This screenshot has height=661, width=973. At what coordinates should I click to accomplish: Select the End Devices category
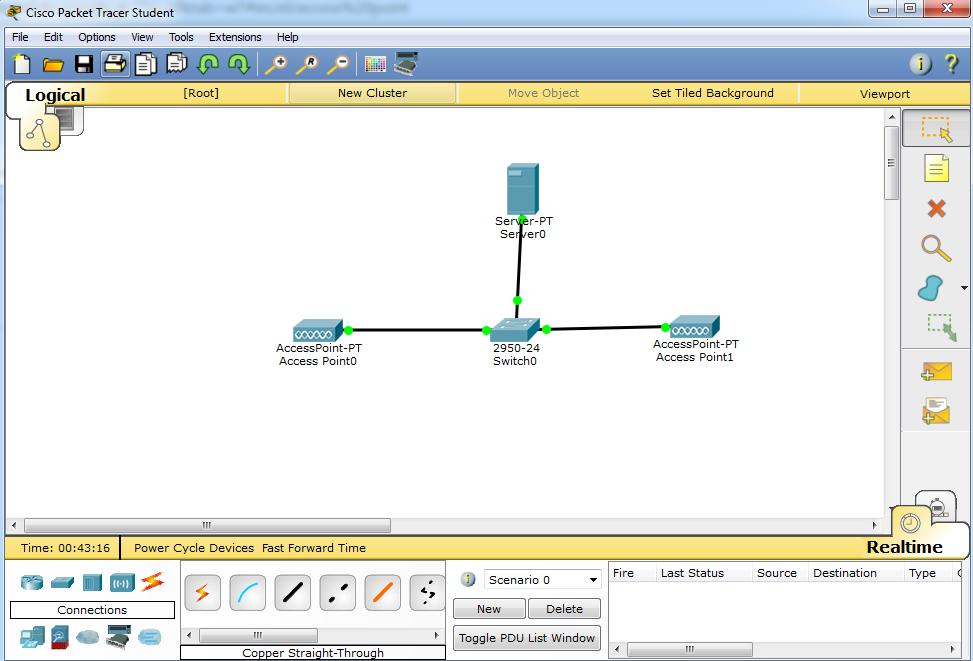(32, 637)
